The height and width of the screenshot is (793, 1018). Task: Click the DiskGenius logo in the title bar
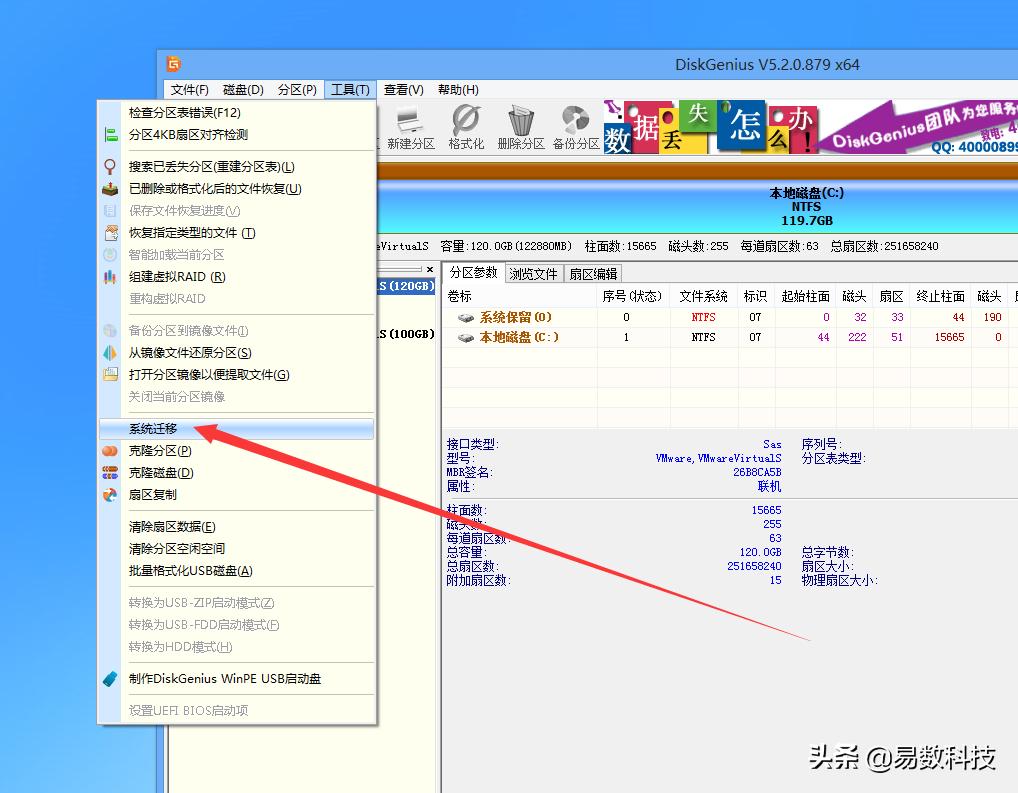point(175,63)
